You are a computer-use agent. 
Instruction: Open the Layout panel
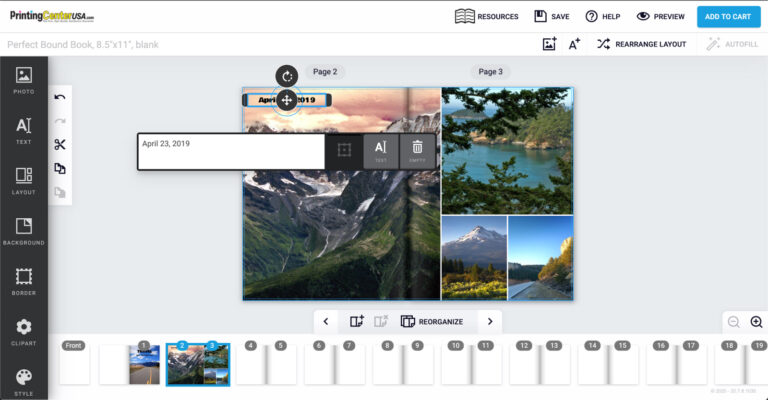(x=24, y=181)
